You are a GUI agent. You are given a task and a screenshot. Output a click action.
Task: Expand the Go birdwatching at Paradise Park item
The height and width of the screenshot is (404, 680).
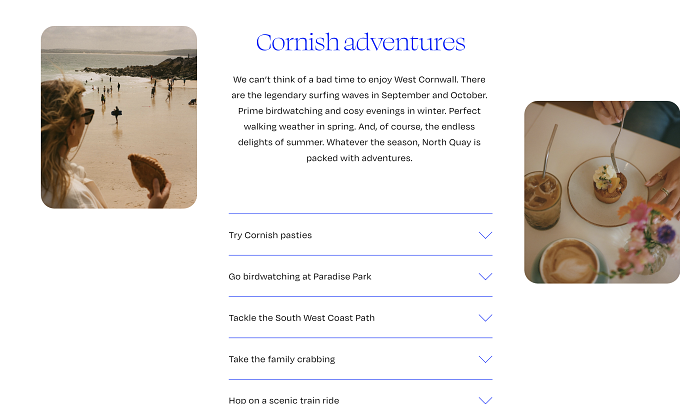300,277
